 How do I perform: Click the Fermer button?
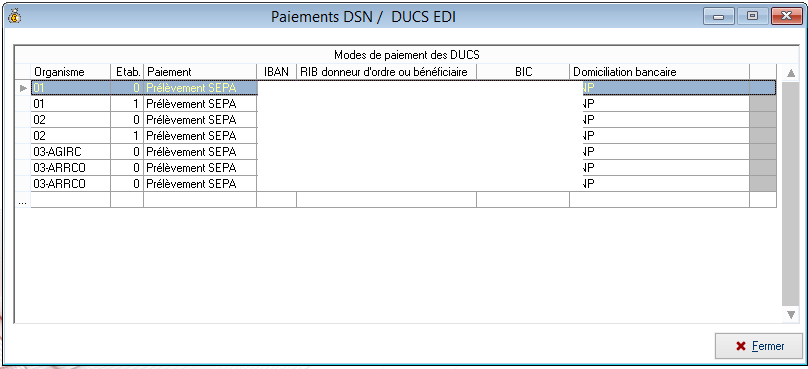click(x=759, y=346)
